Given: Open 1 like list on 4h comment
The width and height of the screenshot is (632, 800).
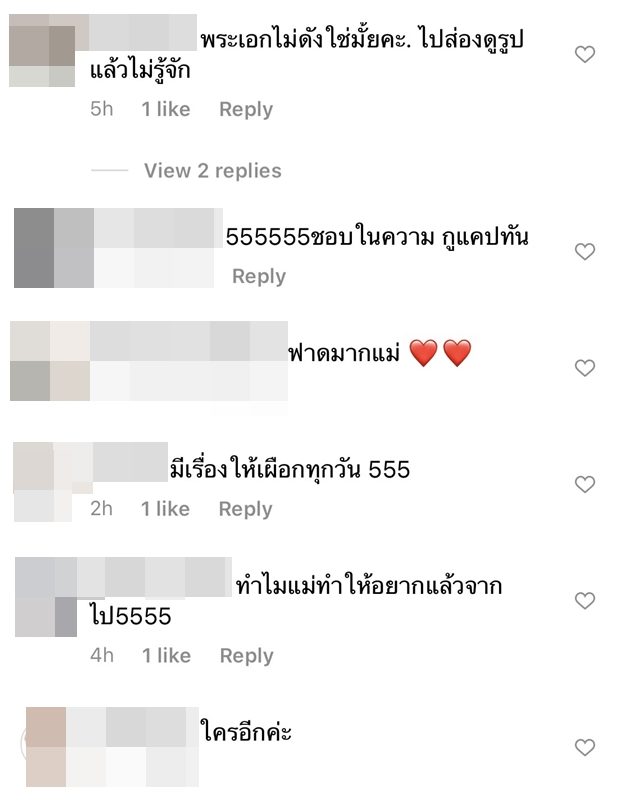Looking at the screenshot, I should [x=166, y=656].
